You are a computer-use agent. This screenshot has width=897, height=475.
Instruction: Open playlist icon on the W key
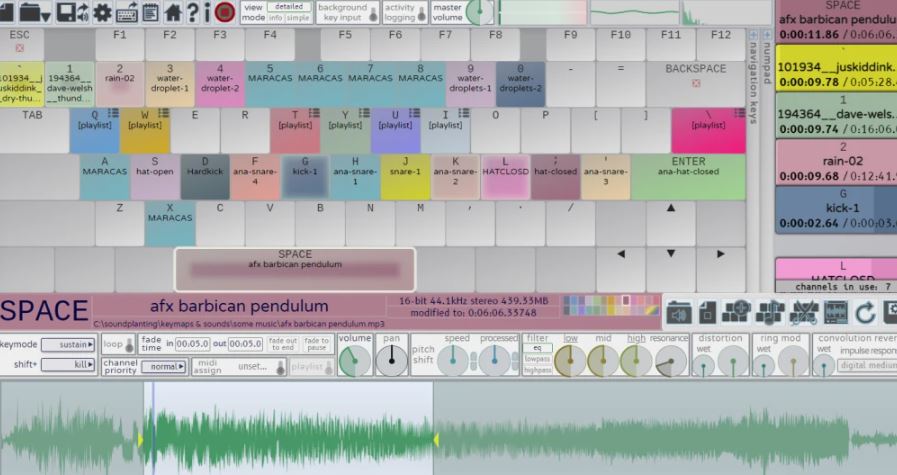tap(164, 113)
